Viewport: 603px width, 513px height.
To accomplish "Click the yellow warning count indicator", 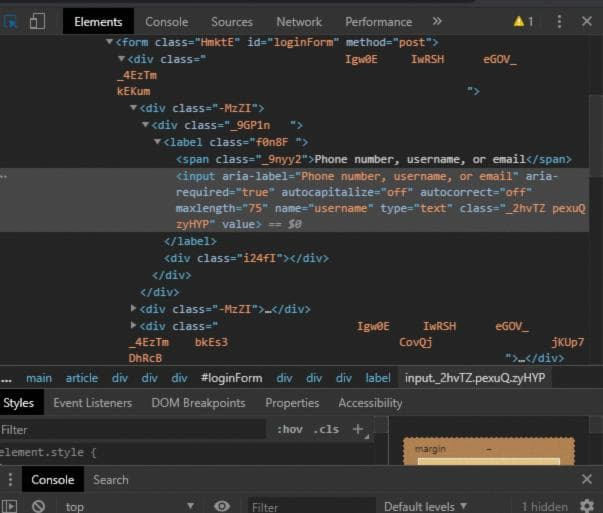I will [x=523, y=21].
